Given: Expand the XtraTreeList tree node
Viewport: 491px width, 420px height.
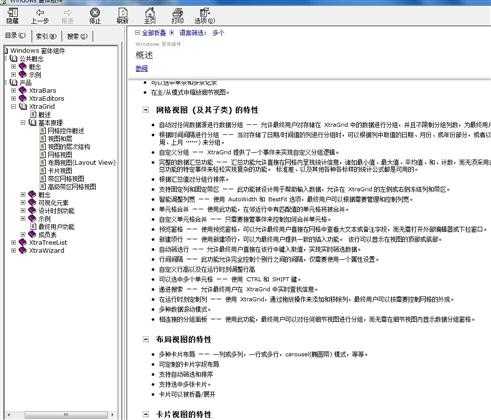Looking at the screenshot, I should (x=13, y=242).
